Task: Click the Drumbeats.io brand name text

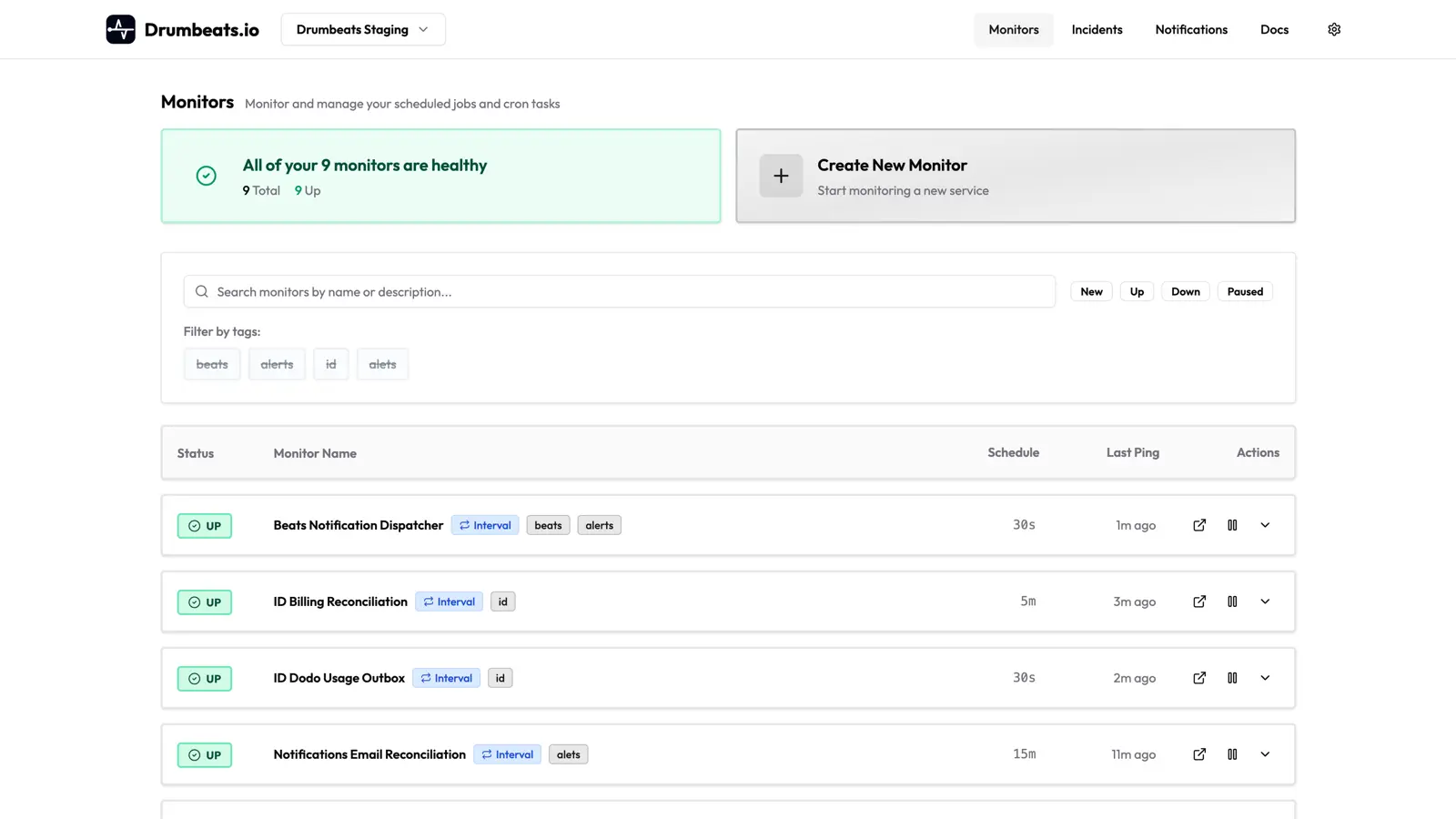Action: coord(201,29)
